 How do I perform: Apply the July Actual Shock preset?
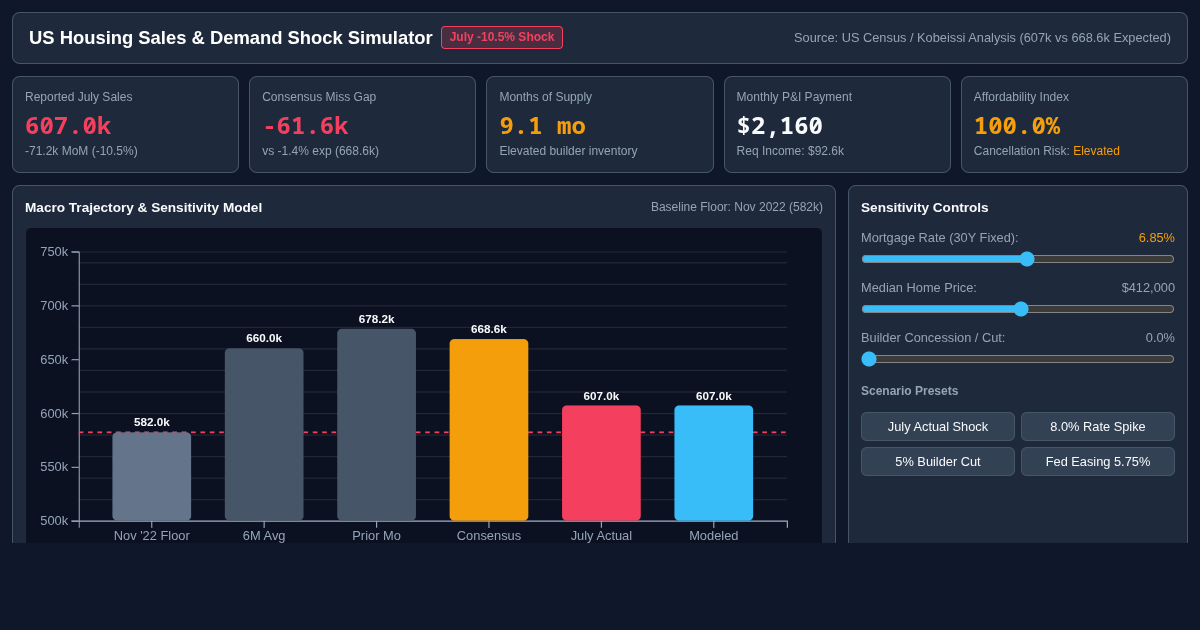[938, 427]
